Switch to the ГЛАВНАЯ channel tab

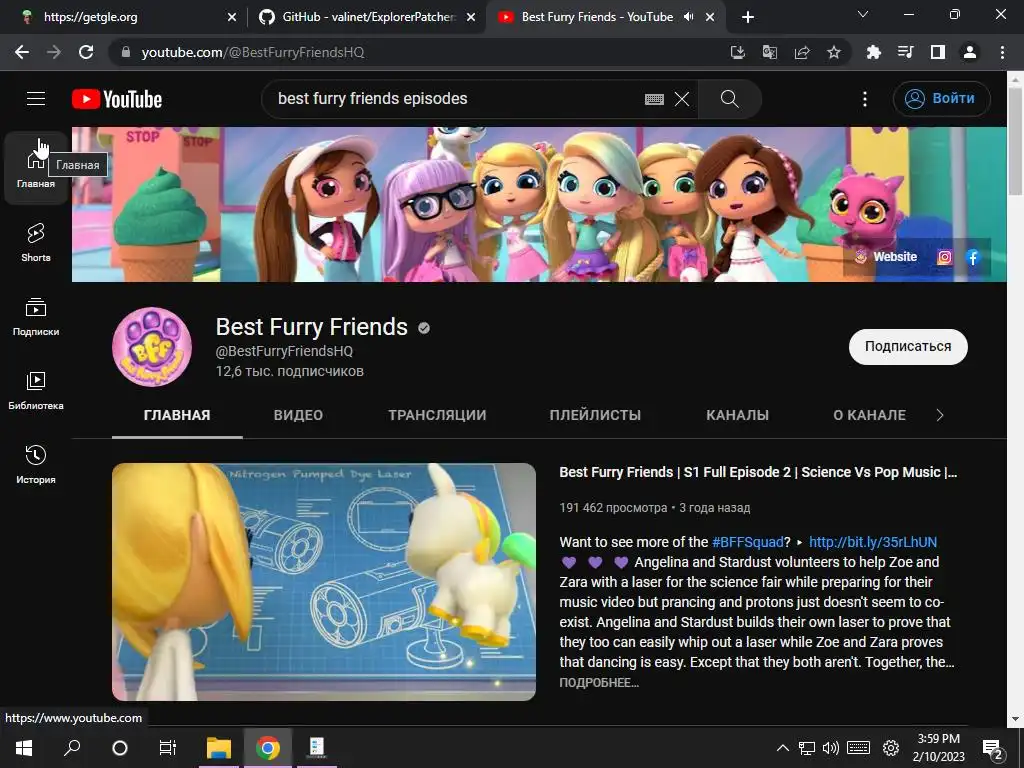[177, 415]
